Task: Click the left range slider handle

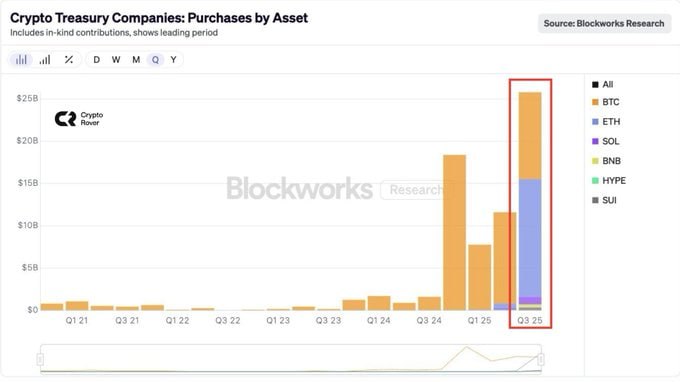Action: click(x=40, y=359)
